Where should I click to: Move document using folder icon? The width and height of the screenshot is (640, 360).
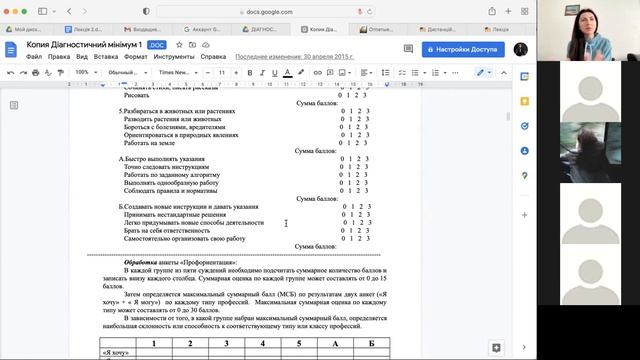[x=192, y=45]
